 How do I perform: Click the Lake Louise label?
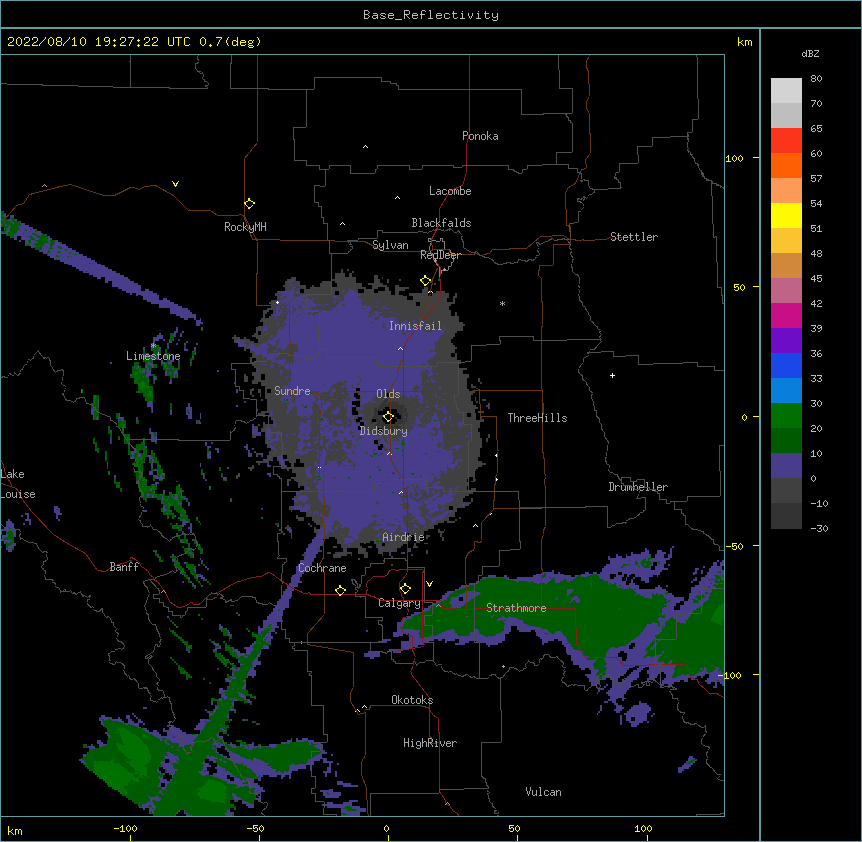click(18, 484)
